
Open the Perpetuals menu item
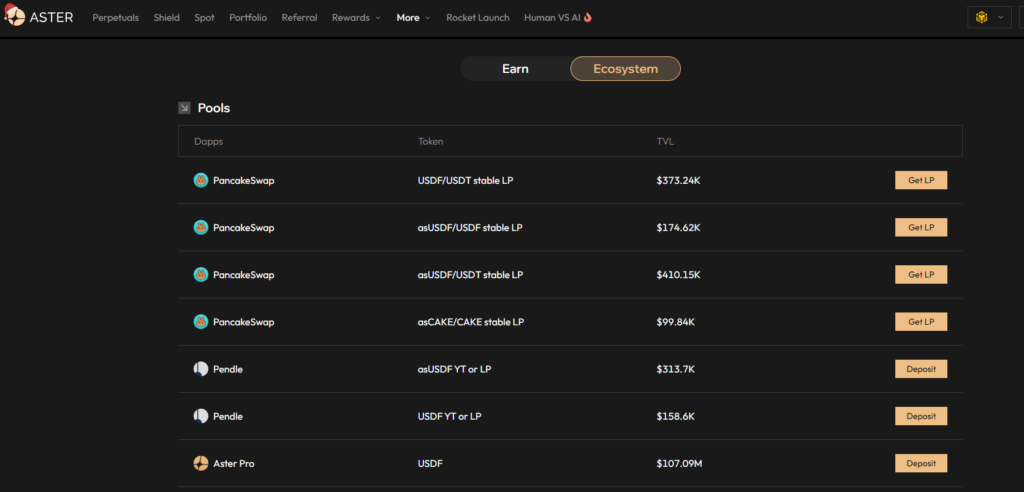coord(115,17)
